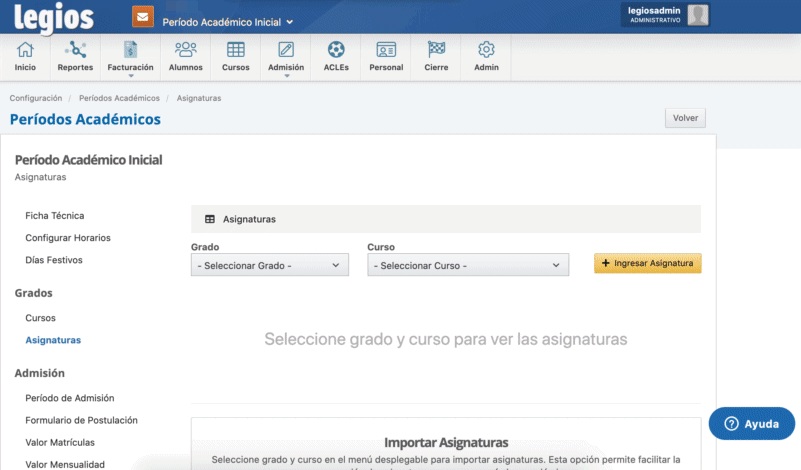
Task: Click the Asignaturas panel table icon
Action: [x=210, y=219]
